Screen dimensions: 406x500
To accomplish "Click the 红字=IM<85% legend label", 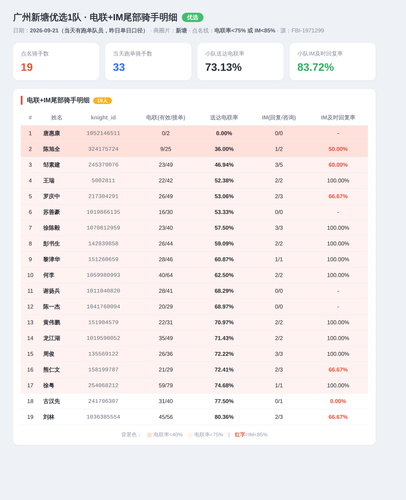I will [251, 435].
